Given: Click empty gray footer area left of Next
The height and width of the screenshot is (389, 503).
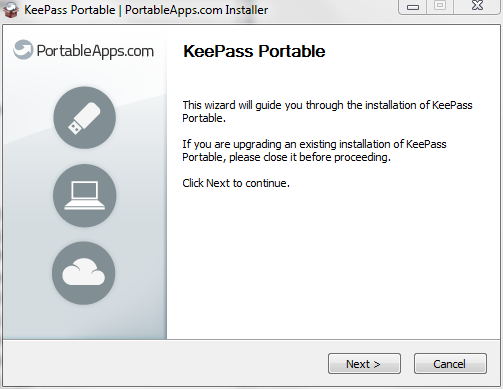Looking at the screenshot, I should coord(163,364).
